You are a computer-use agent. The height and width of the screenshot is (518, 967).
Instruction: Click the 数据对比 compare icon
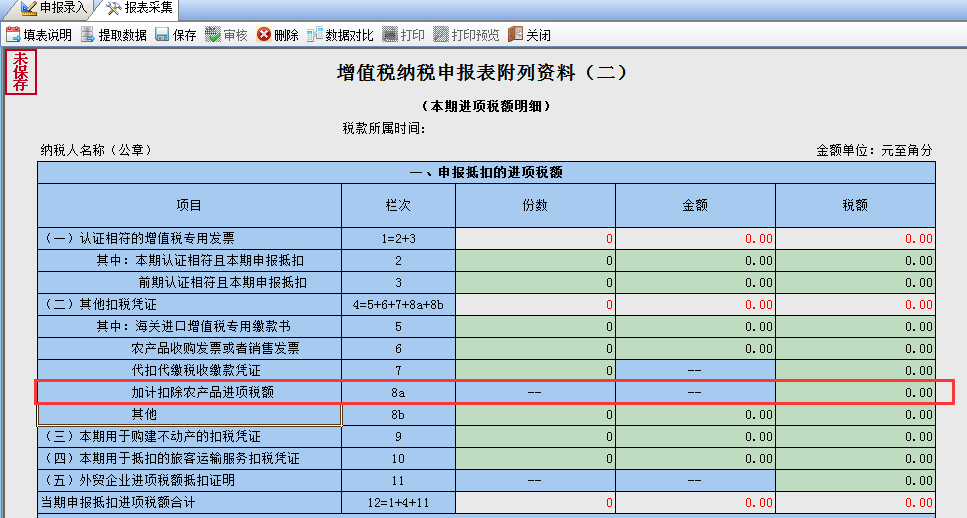click(315, 35)
